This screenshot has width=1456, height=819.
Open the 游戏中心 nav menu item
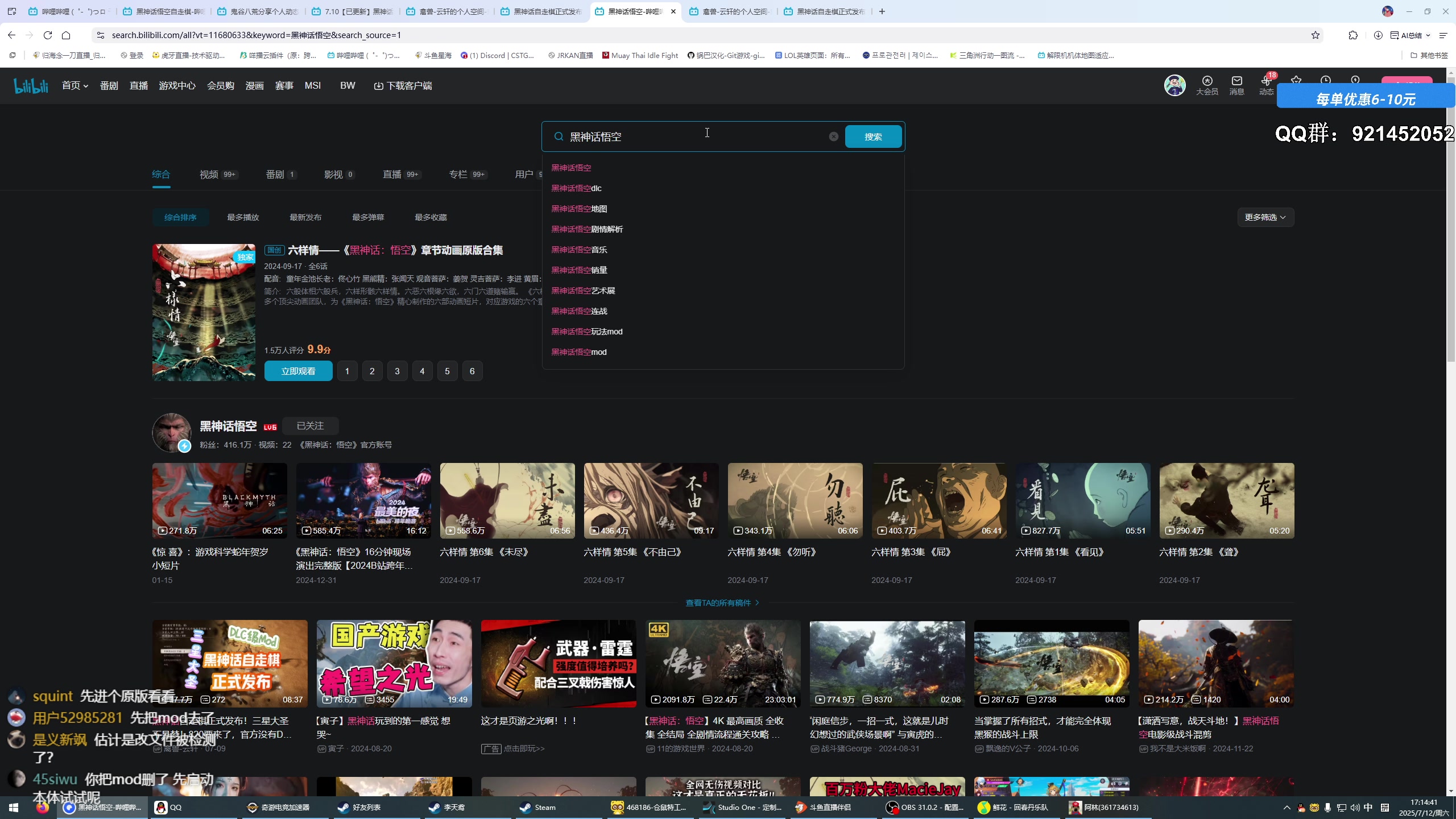177,86
